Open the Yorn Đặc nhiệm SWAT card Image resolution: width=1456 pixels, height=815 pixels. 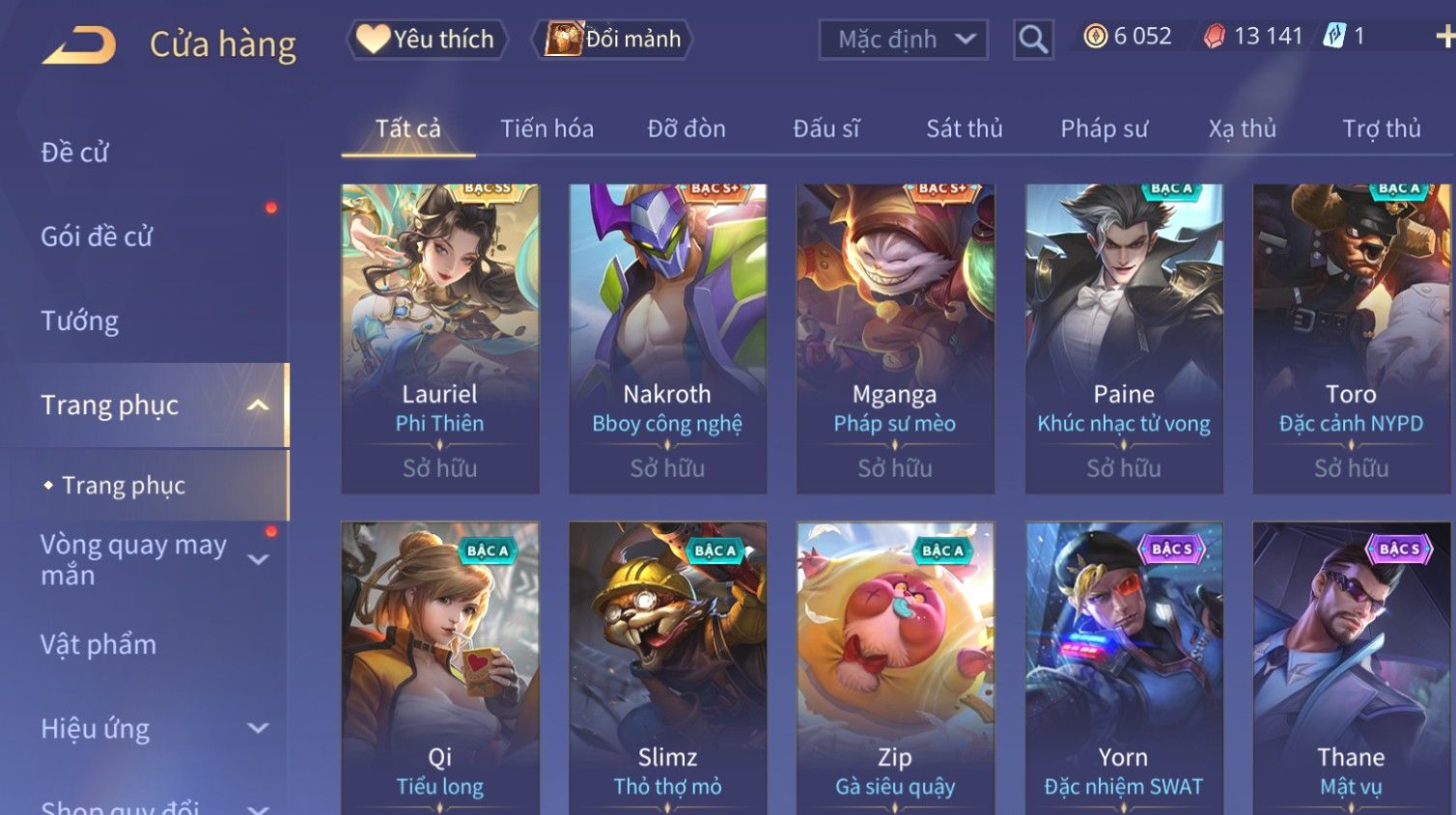pos(1124,668)
